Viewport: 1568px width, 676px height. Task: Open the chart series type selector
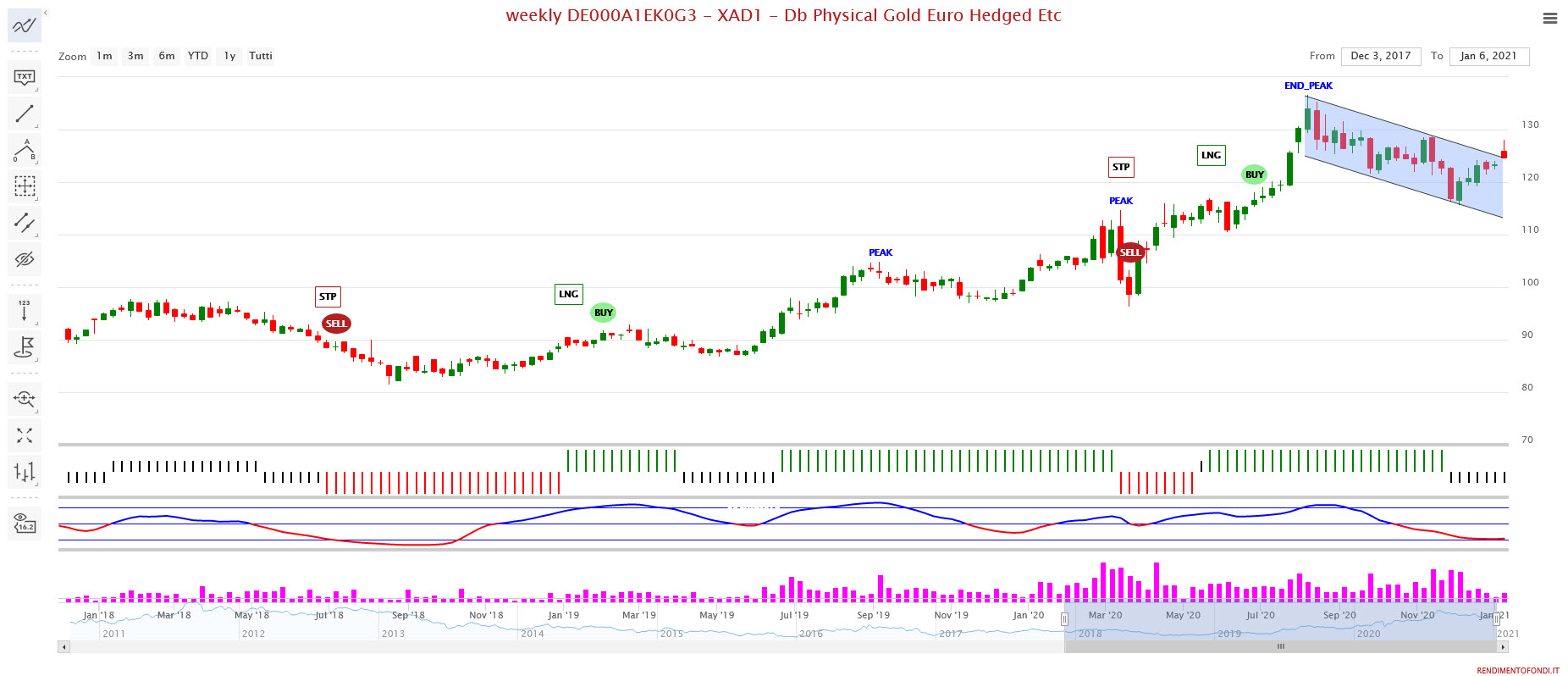[x=24, y=472]
